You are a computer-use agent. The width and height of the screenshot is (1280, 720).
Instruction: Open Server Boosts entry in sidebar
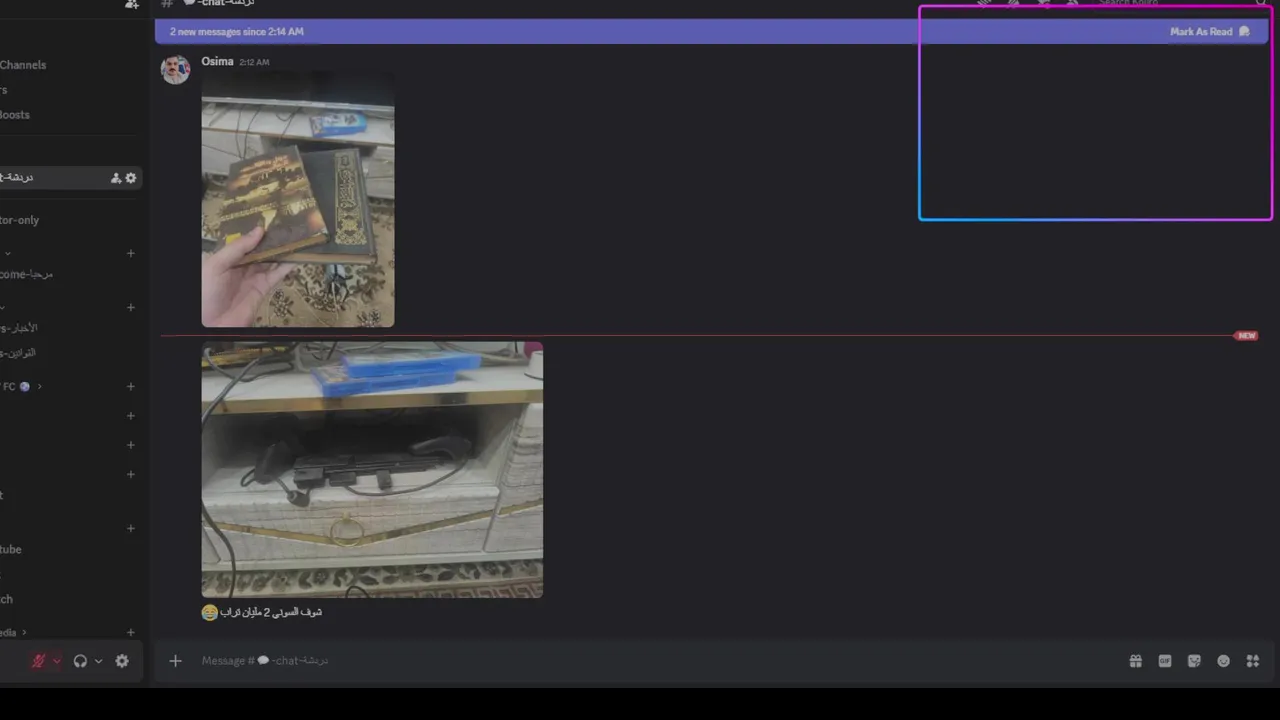pos(15,115)
